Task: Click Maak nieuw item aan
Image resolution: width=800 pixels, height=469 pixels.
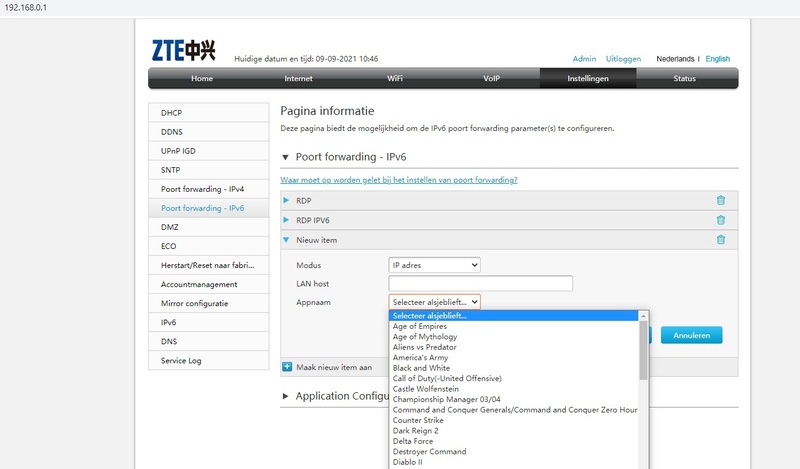Action: click(334, 367)
